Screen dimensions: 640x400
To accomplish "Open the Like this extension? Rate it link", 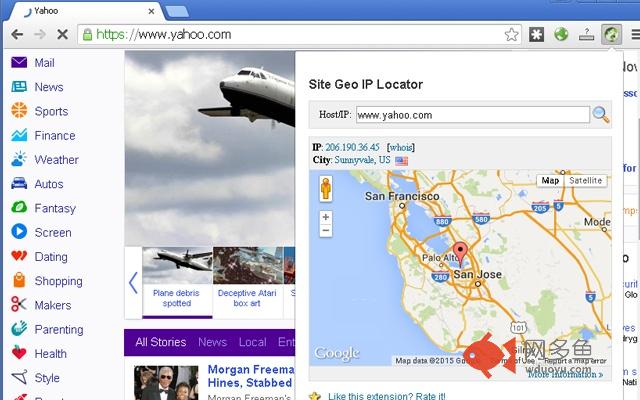I will pos(387,396).
